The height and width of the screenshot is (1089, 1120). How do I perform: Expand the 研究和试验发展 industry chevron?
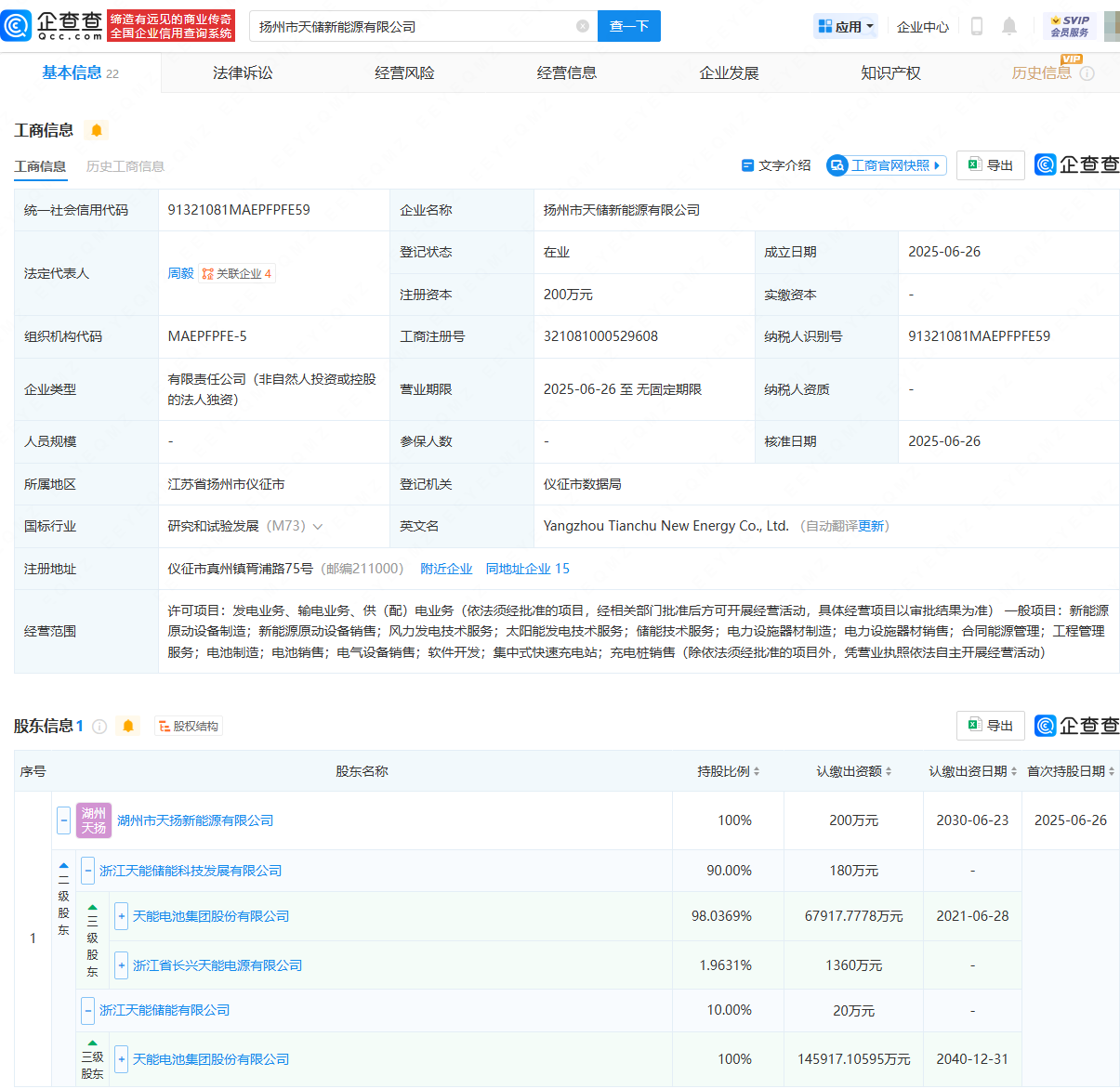pos(318,527)
